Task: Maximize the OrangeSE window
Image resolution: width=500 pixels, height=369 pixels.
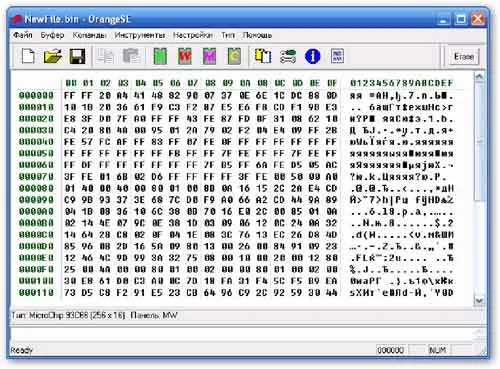Action: coord(461,19)
